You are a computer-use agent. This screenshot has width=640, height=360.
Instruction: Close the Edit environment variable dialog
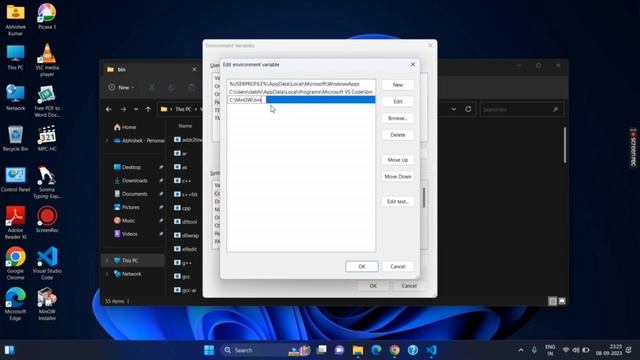tap(413, 64)
